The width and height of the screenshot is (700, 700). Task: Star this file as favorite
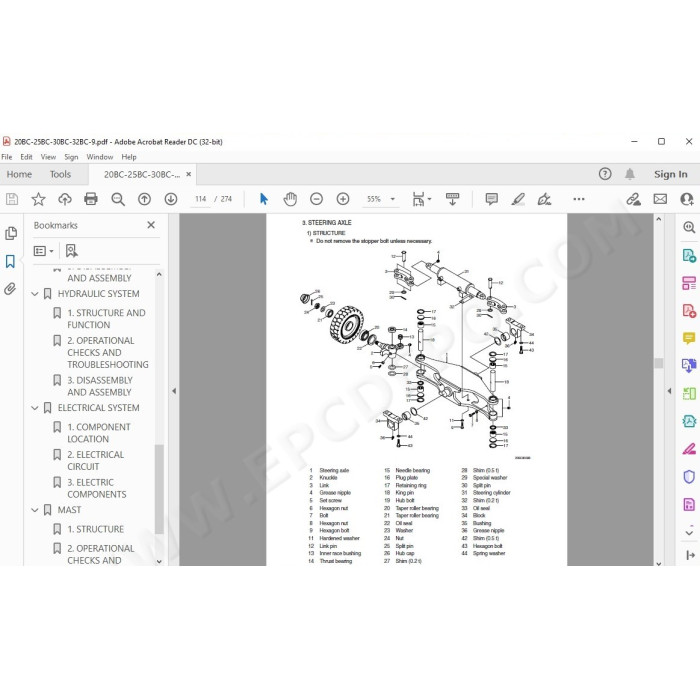tap(38, 199)
